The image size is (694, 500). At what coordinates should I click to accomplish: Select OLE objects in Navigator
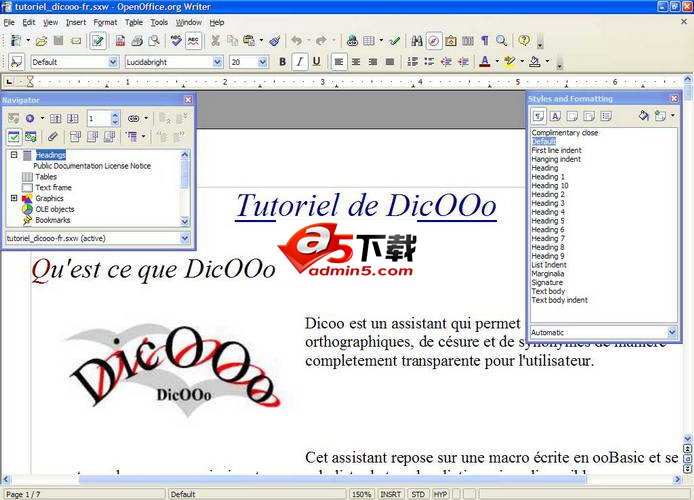tap(55, 209)
